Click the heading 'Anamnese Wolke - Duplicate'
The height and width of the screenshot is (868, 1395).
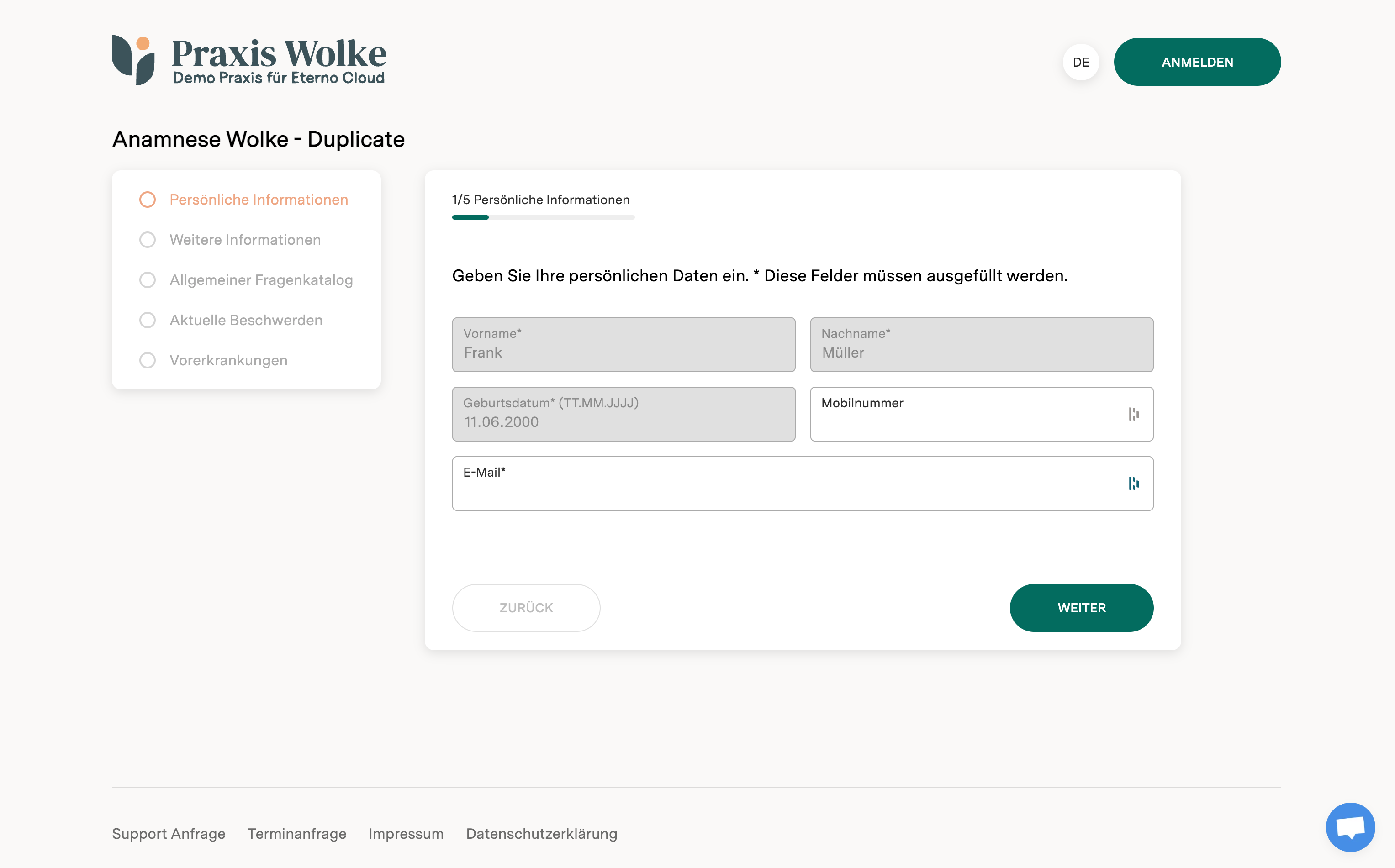click(x=259, y=140)
